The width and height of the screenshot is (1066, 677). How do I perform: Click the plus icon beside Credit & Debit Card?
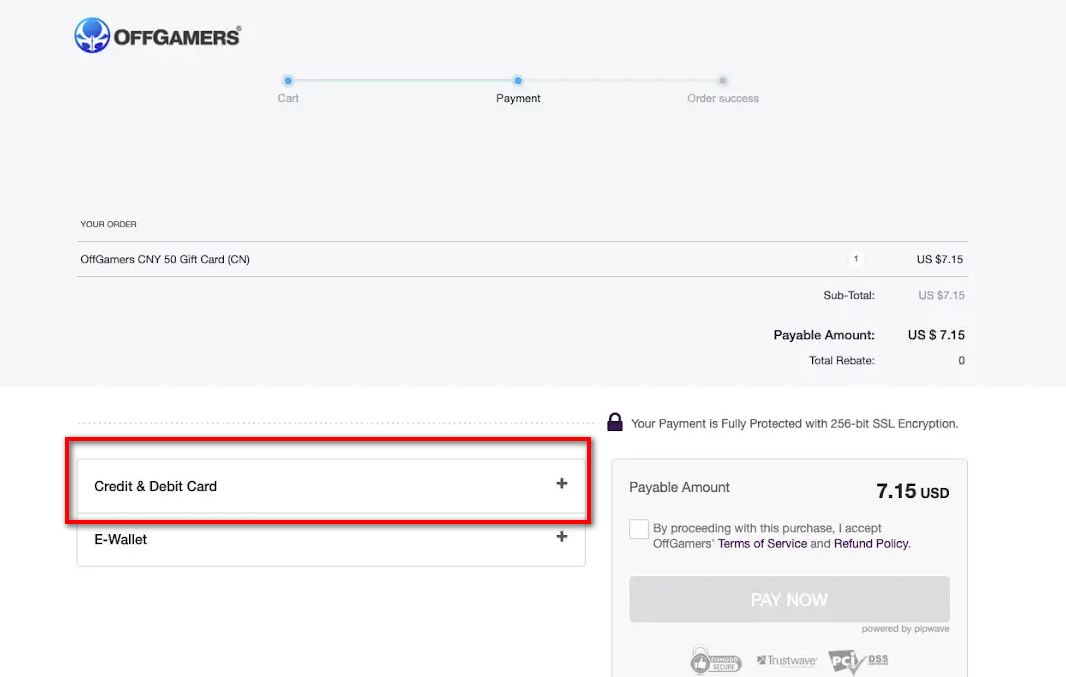tap(562, 484)
